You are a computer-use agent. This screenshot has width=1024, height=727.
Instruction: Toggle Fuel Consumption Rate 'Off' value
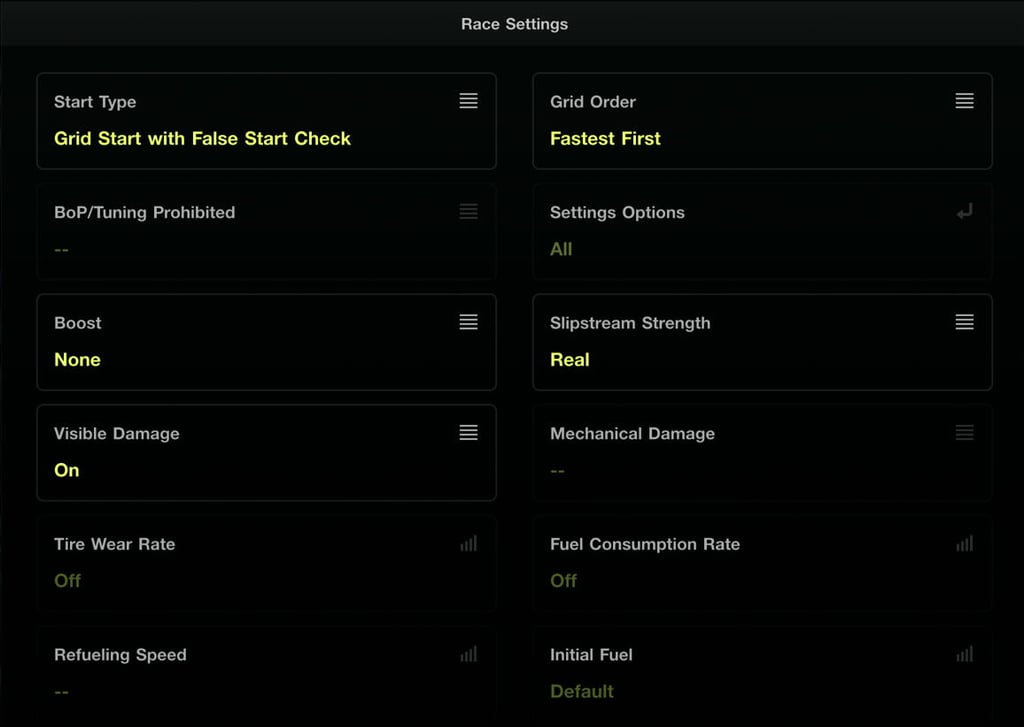coord(564,581)
